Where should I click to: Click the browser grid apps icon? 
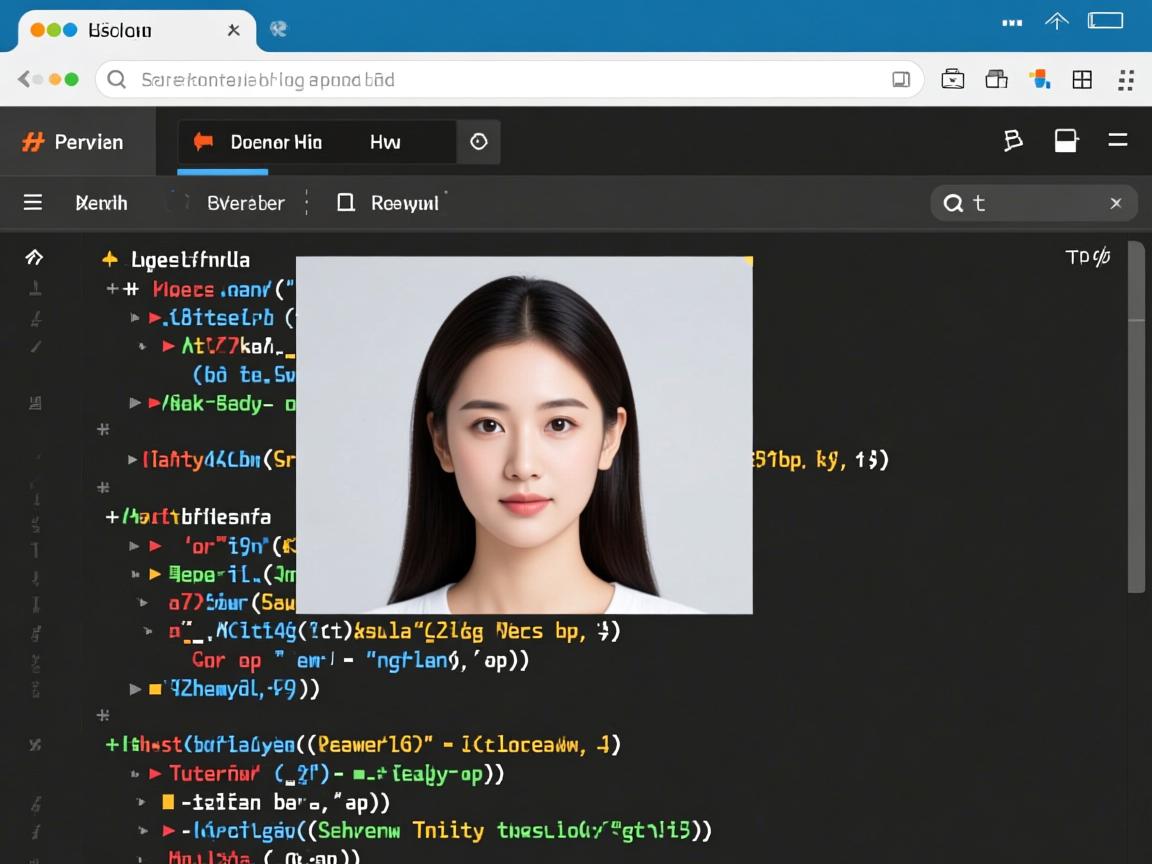1082,80
